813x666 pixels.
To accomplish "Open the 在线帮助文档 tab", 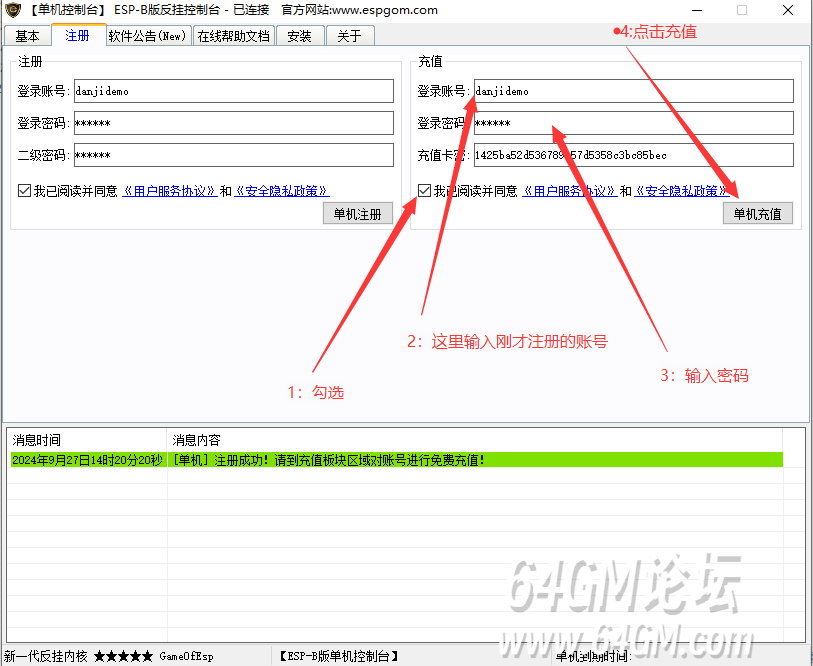I will tap(233, 36).
